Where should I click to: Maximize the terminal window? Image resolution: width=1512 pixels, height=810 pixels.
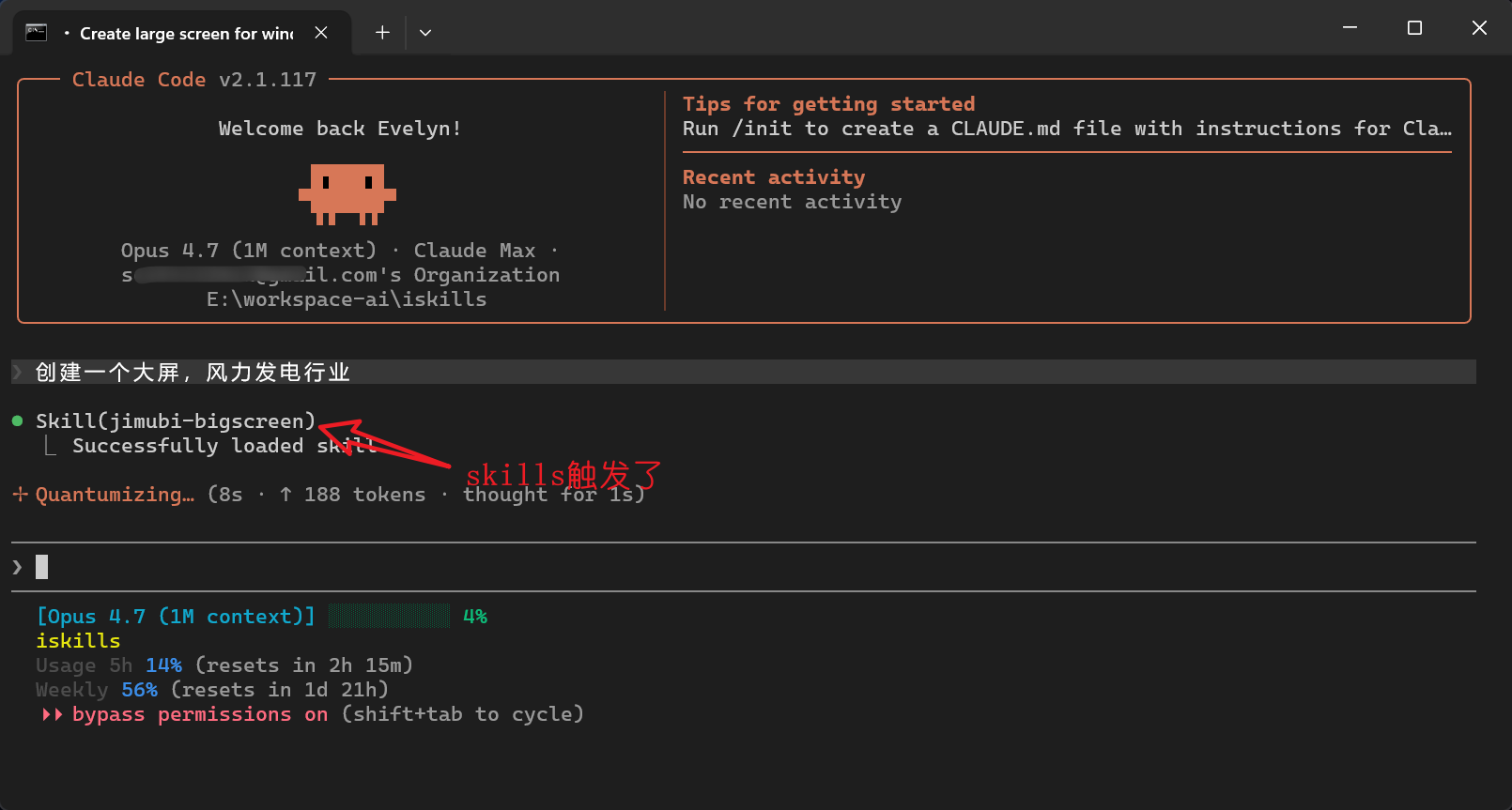coord(1414,28)
